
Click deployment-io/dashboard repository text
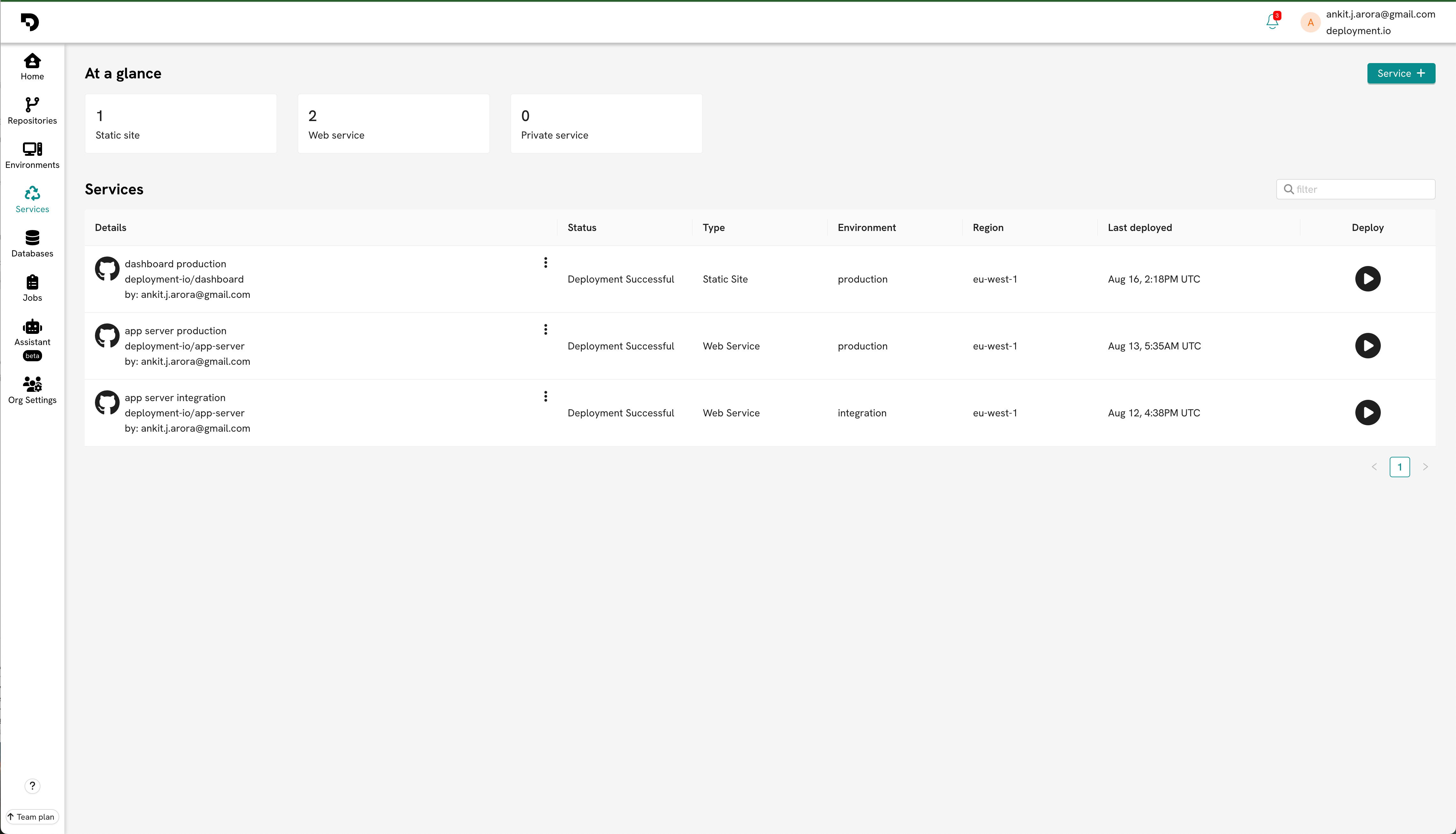(x=184, y=279)
